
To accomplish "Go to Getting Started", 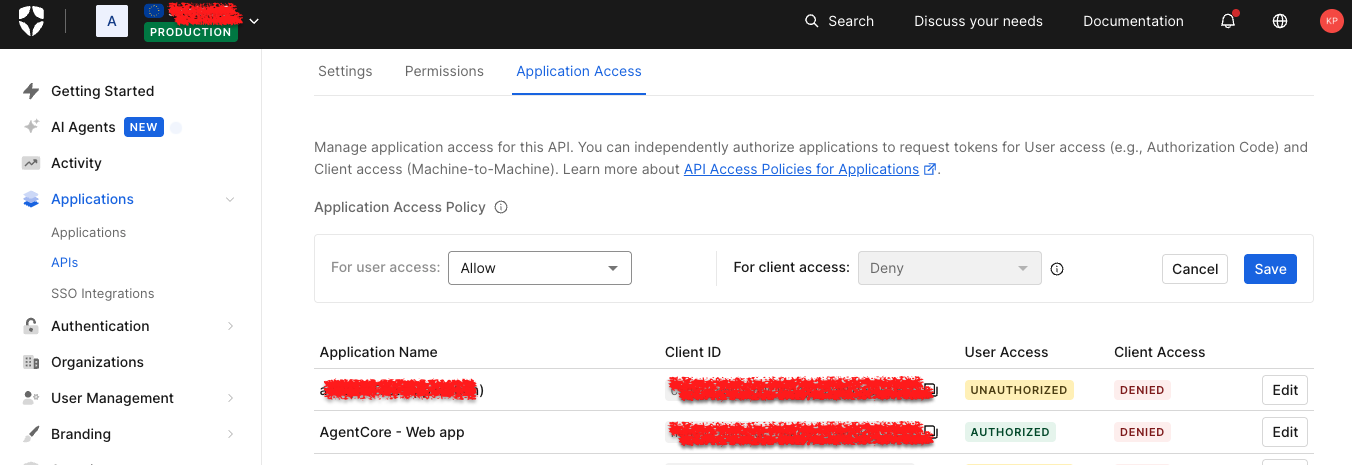I will tap(102, 91).
